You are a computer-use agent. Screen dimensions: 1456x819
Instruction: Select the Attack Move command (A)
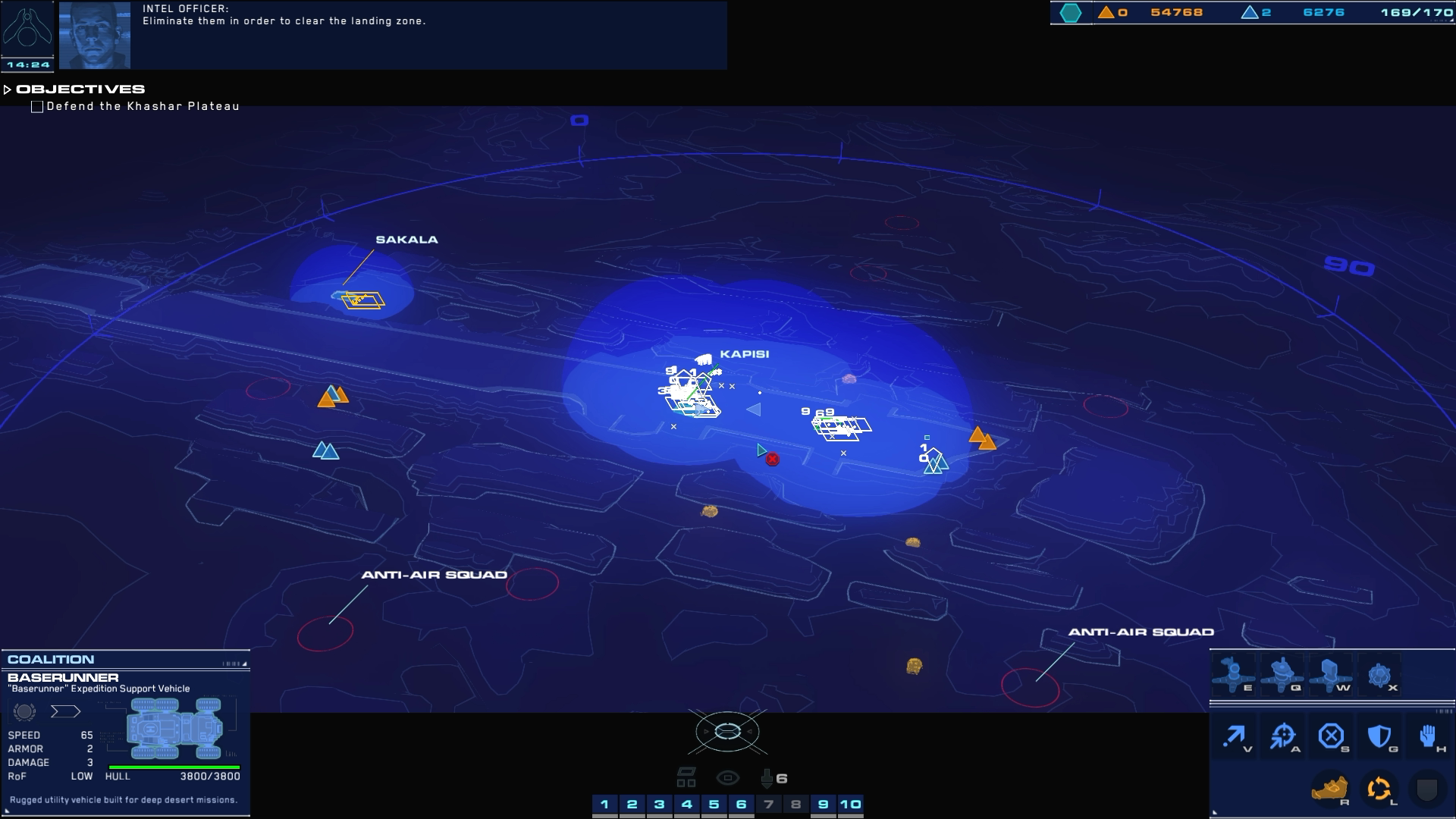pos(1283,736)
